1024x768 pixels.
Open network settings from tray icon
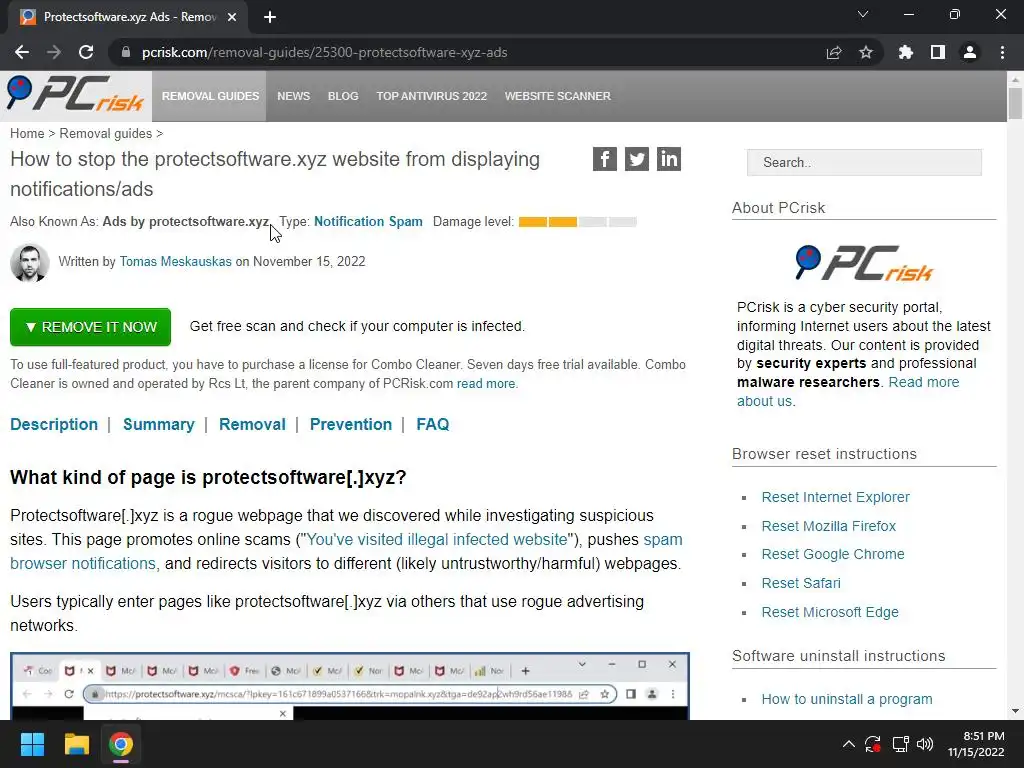pyautogui.click(x=901, y=744)
